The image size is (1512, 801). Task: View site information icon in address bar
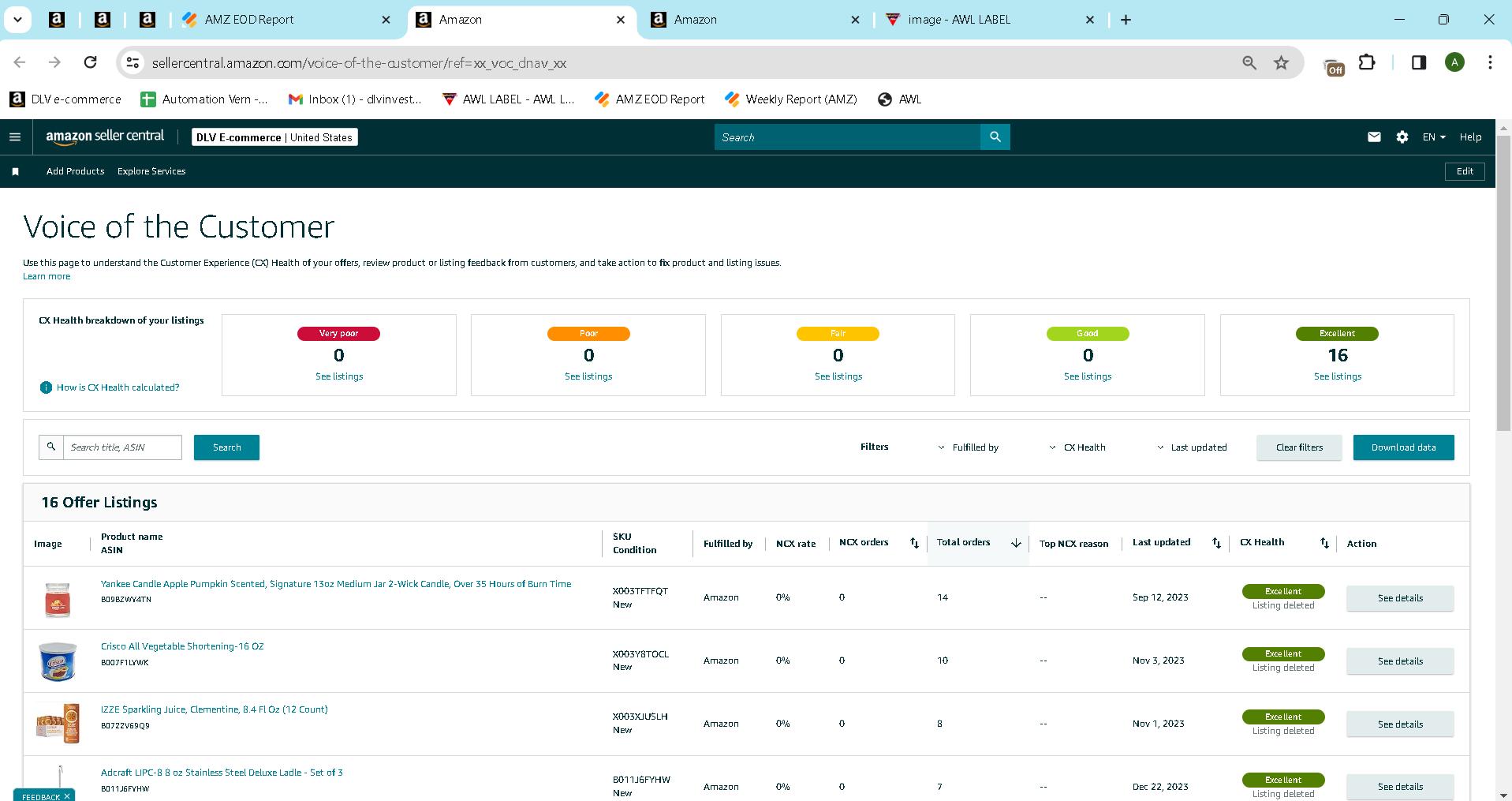pyautogui.click(x=133, y=62)
